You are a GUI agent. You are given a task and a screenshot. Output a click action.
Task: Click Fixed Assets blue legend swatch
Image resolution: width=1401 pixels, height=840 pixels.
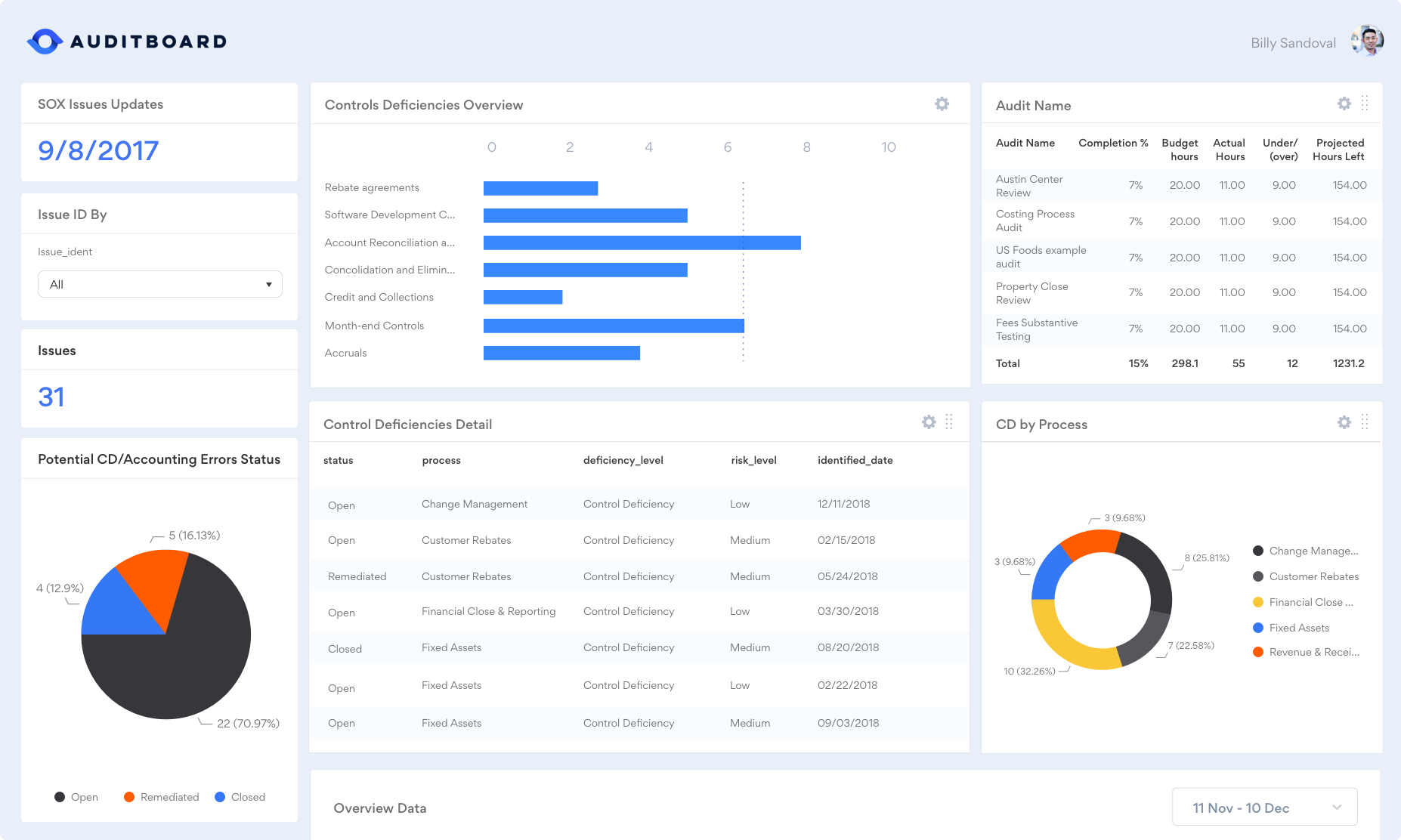click(1258, 628)
